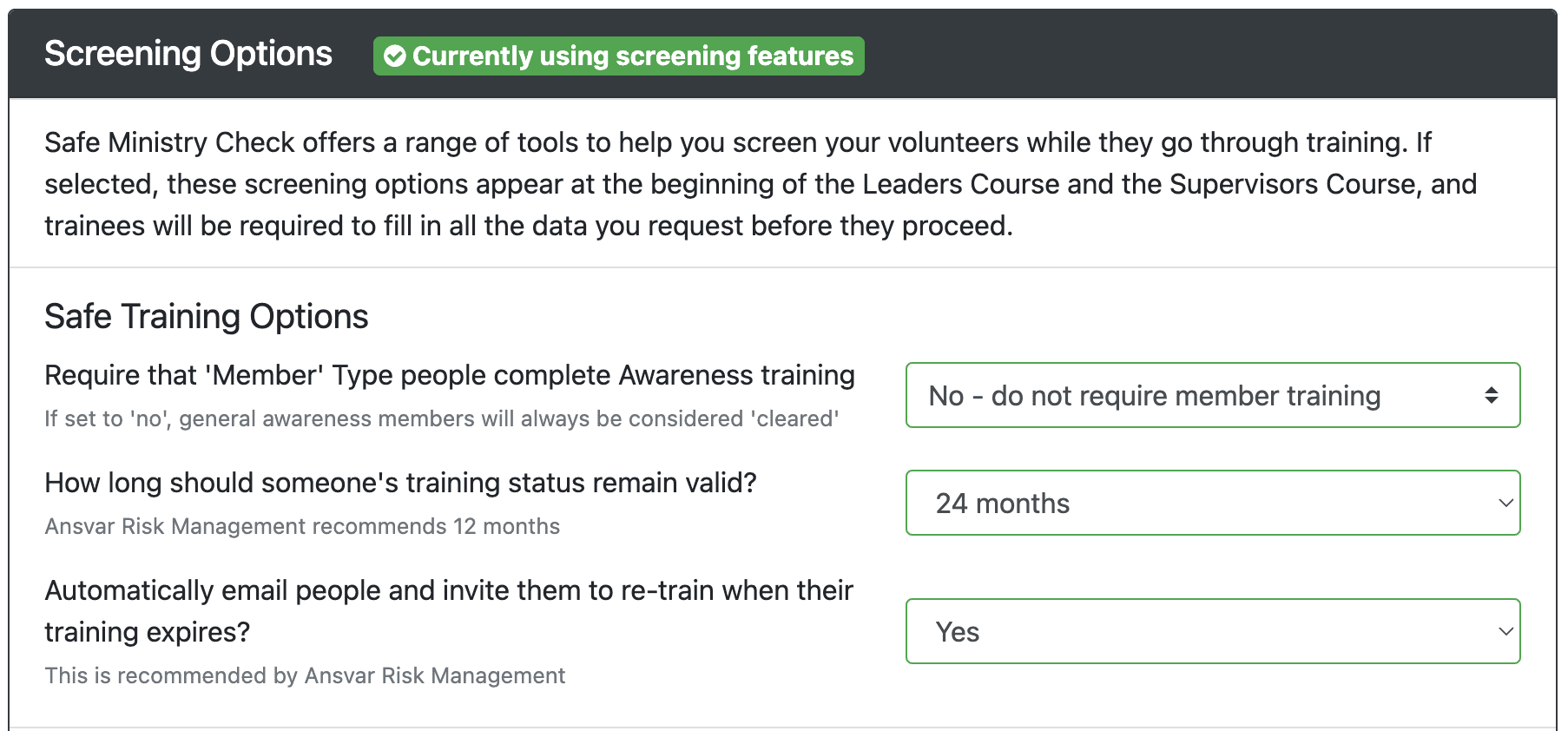The width and height of the screenshot is (1568, 731).
Task: Click the stepper arrows on the member training select
Action: pyautogui.click(x=1492, y=395)
